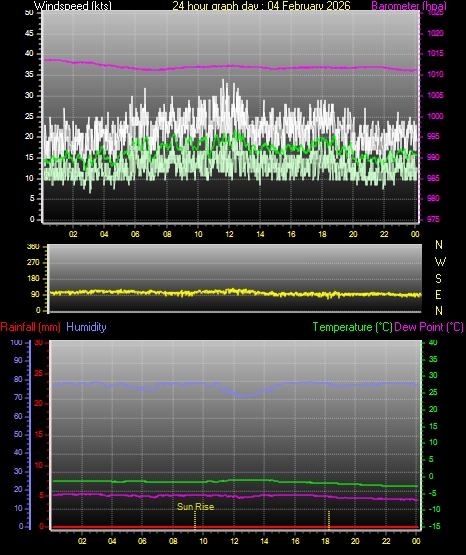Screen dimensions: 466x555
Task: Click the red rainfall baseline
Action: (x=235, y=527)
